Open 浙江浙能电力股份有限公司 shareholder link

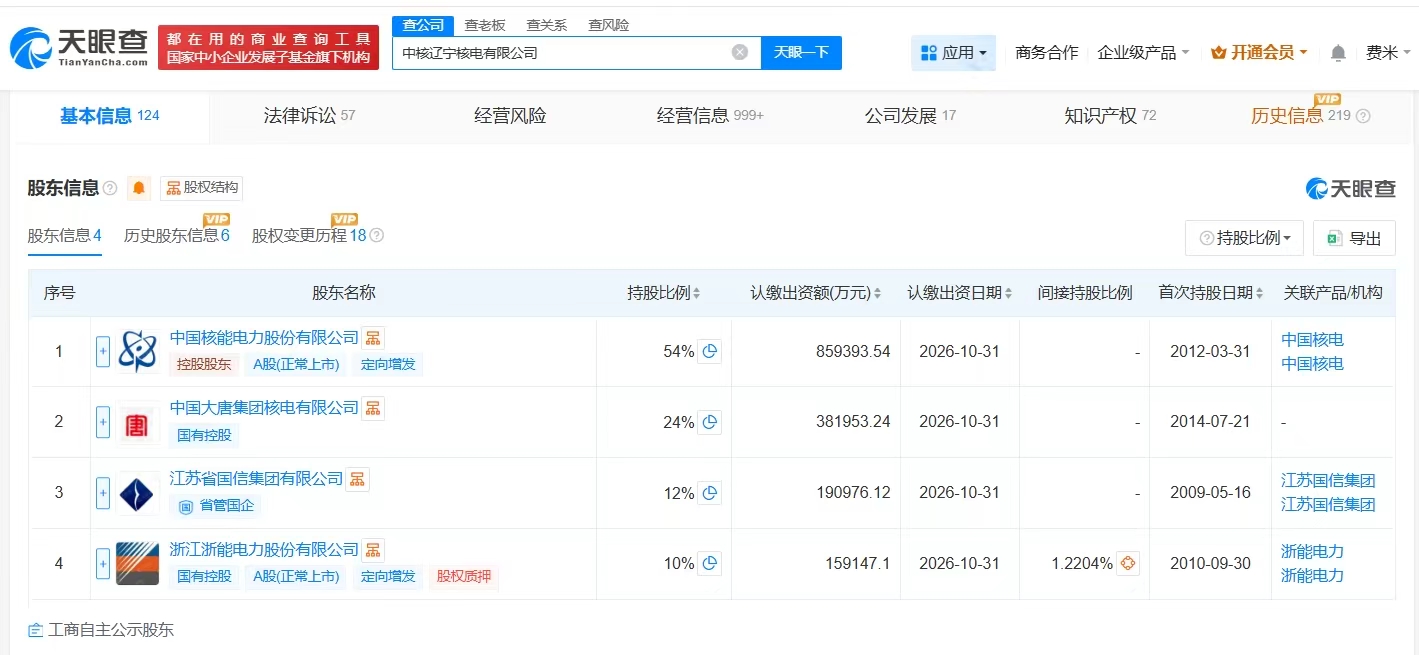(x=264, y=550)
